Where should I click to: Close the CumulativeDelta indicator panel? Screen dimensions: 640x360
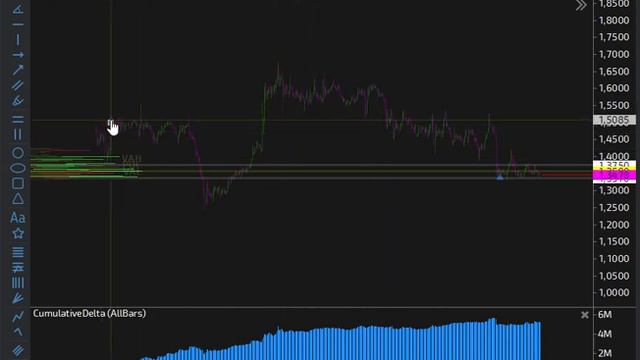coord(585,315)
